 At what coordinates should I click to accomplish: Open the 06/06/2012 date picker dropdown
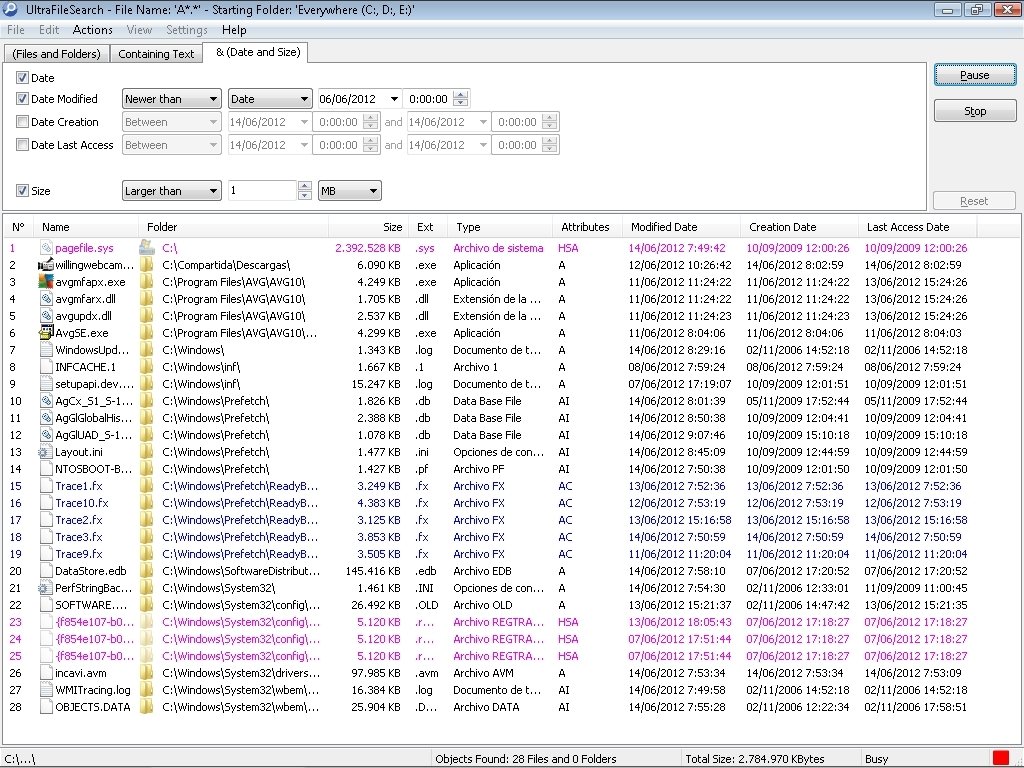(394, 99)
